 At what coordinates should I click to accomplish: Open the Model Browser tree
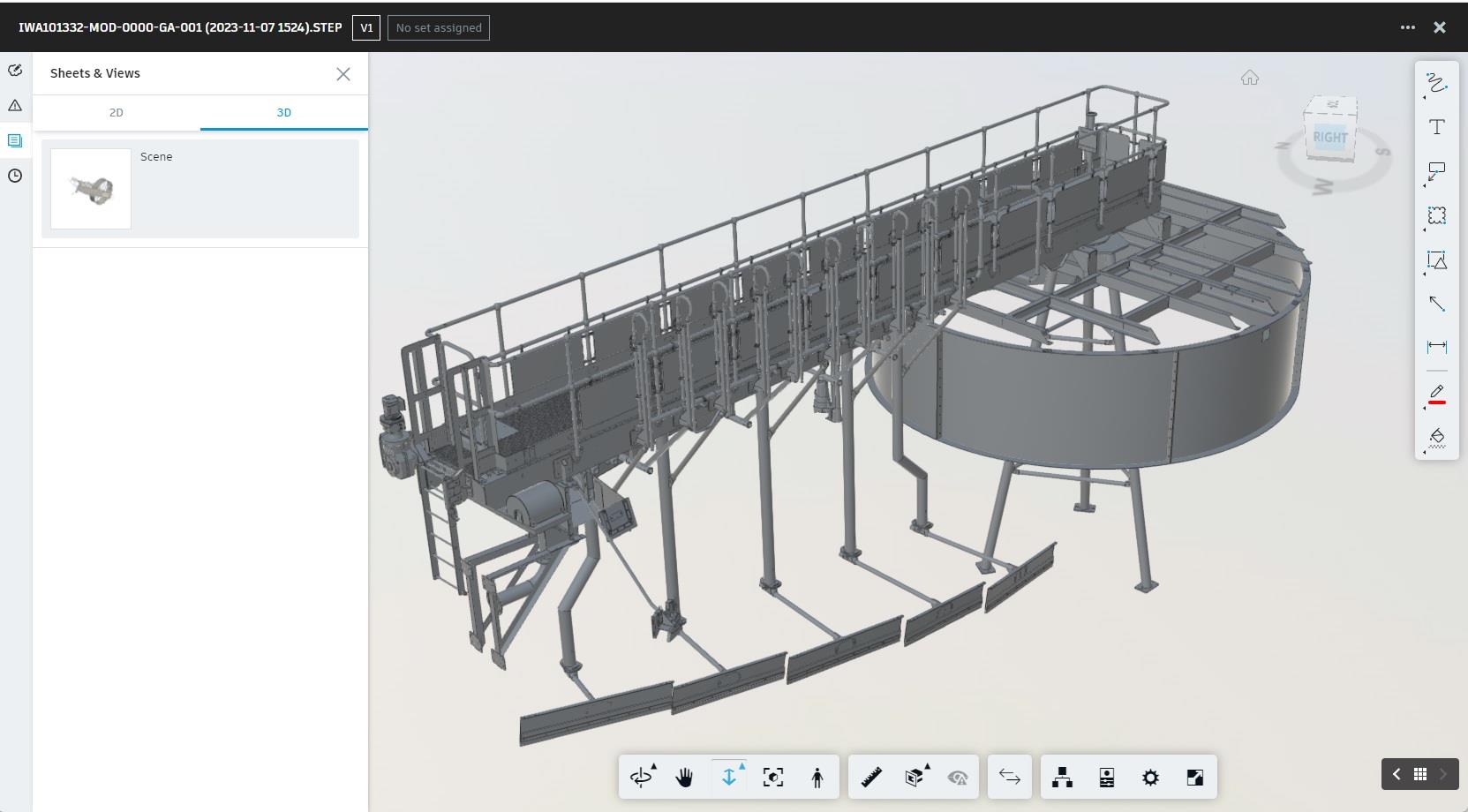[1062, 778]
